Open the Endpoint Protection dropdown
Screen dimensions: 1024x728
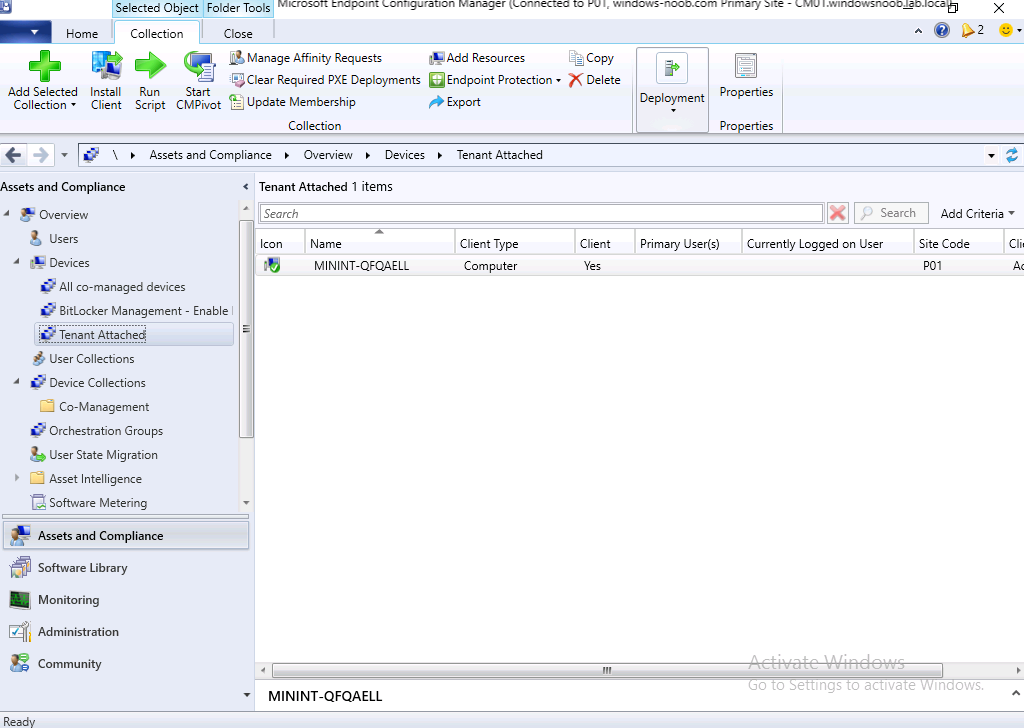495,80
